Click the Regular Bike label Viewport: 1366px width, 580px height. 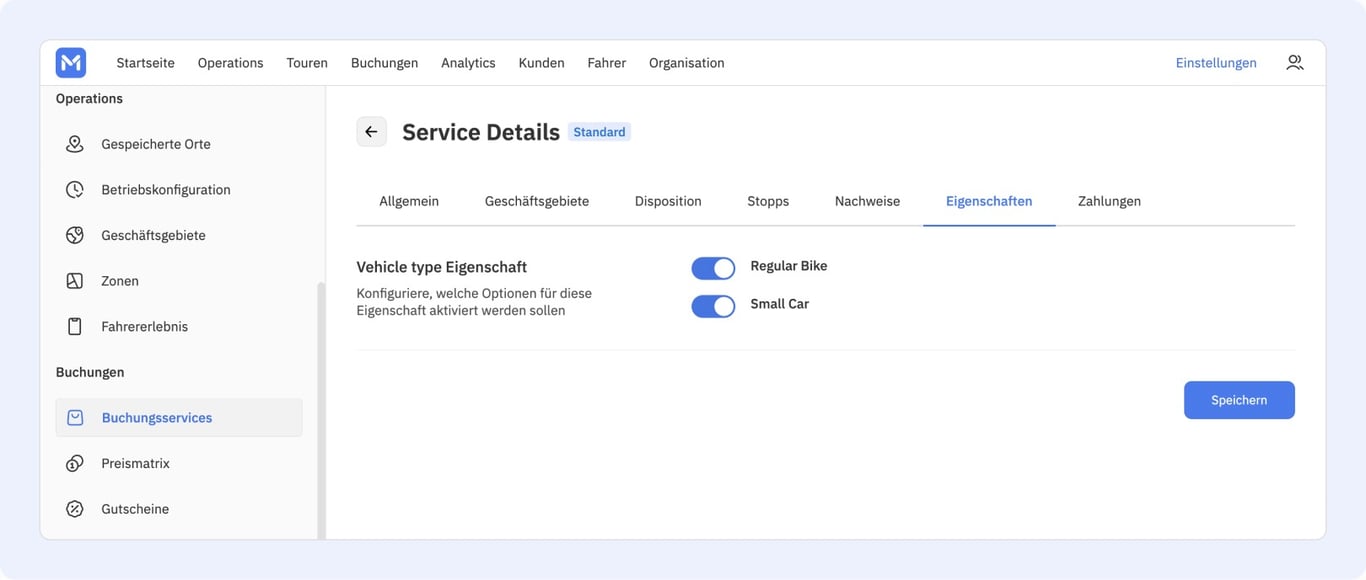tap(789, 266)
